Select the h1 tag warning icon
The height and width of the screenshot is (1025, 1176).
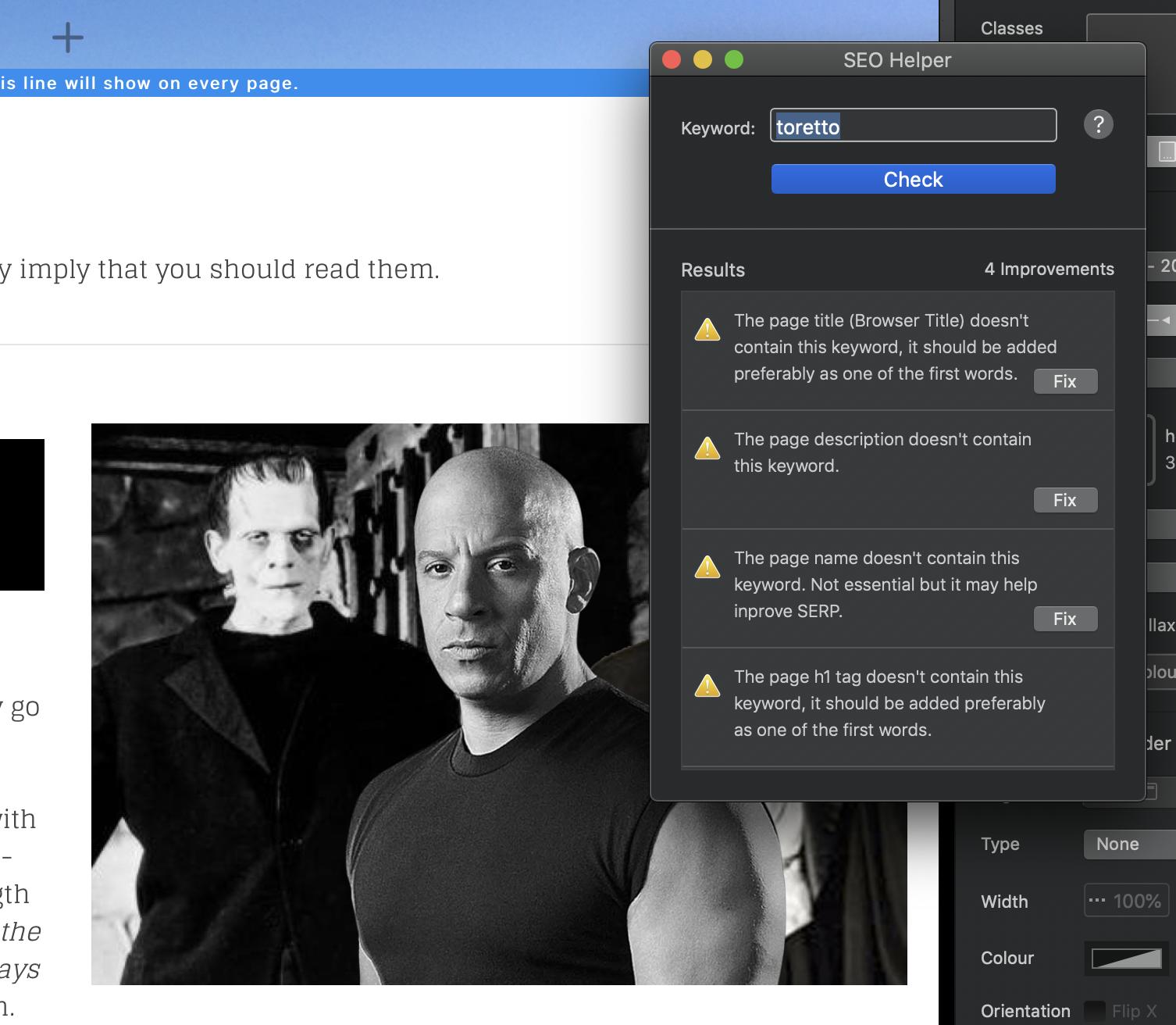(707, 686)
